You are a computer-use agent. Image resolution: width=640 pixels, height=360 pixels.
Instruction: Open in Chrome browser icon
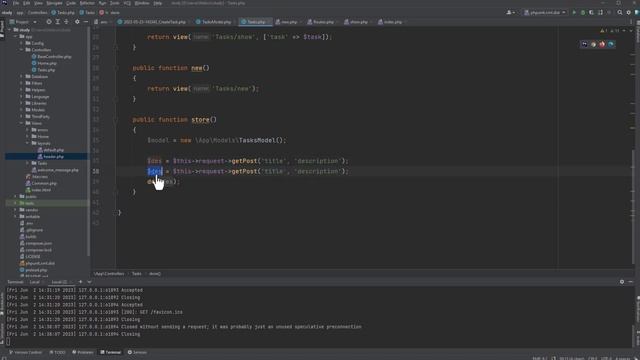[593, 44]
